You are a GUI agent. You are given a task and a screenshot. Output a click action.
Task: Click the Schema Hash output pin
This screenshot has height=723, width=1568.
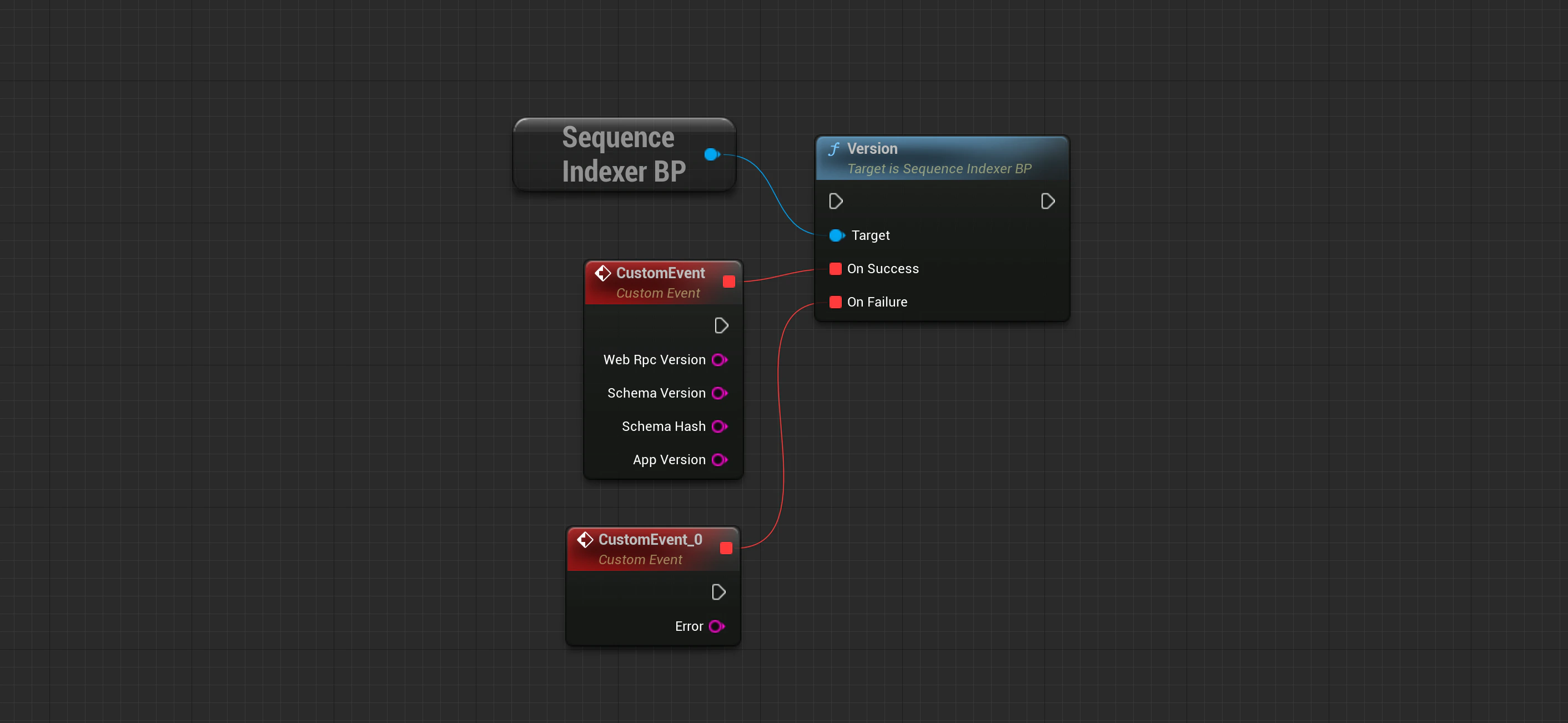point(719,426)
